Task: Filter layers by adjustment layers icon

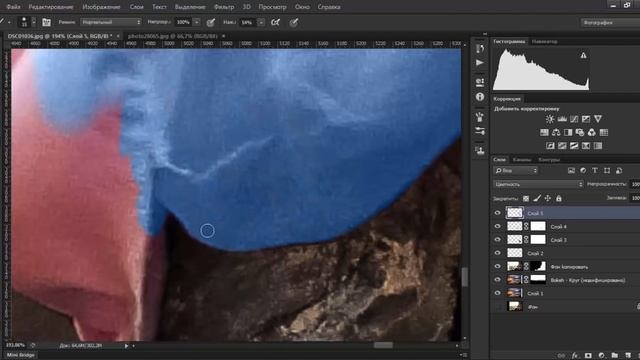Action: tap(583, 171)
